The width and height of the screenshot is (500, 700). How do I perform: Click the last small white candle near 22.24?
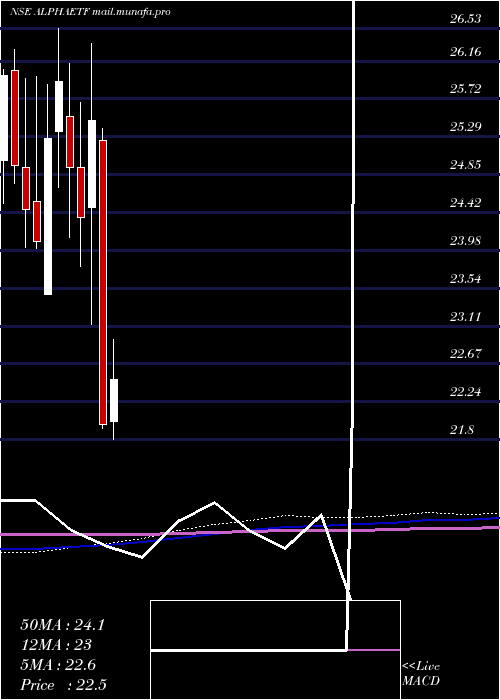tap(114, 400)
